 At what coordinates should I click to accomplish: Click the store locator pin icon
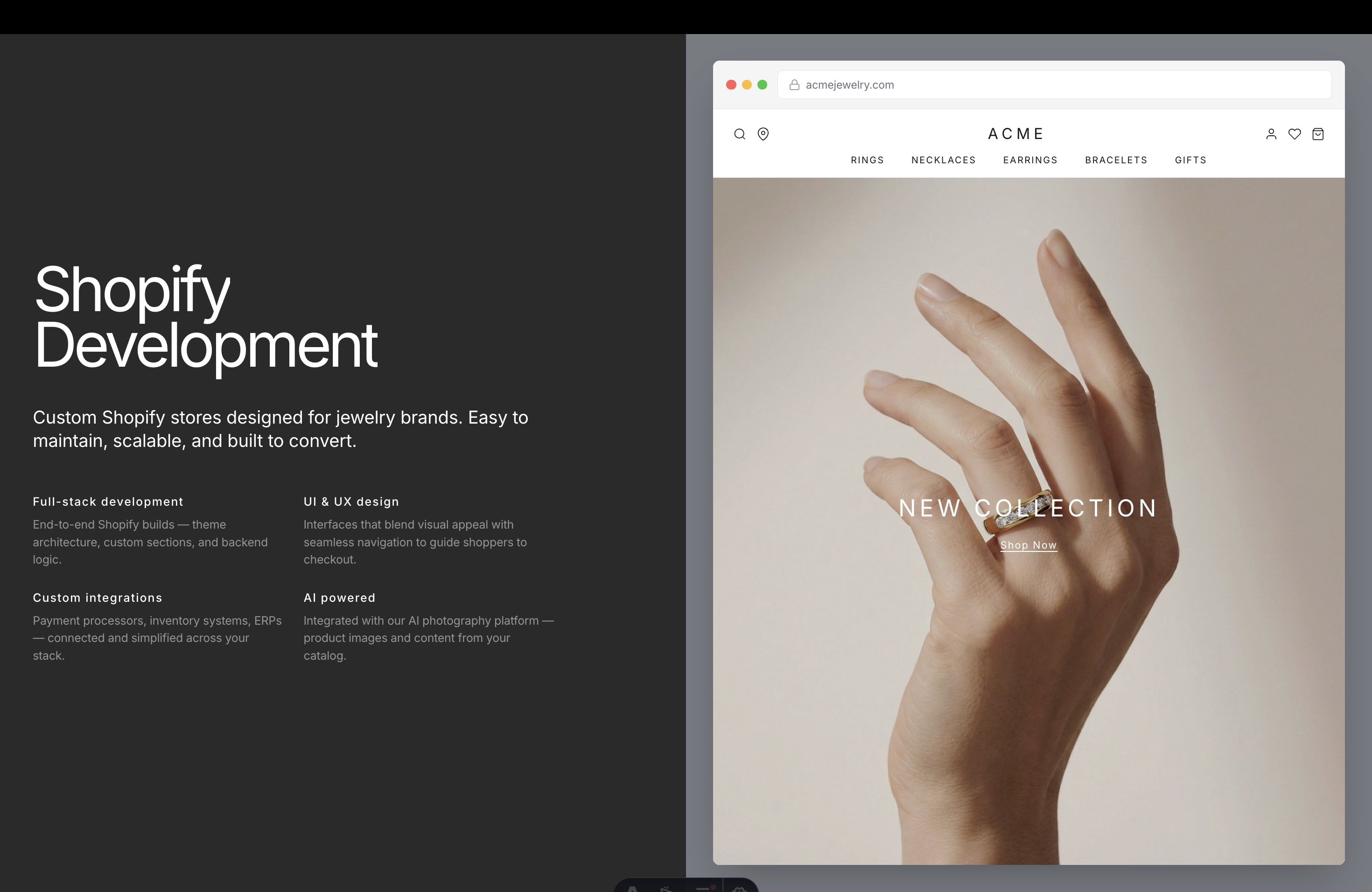763,134
